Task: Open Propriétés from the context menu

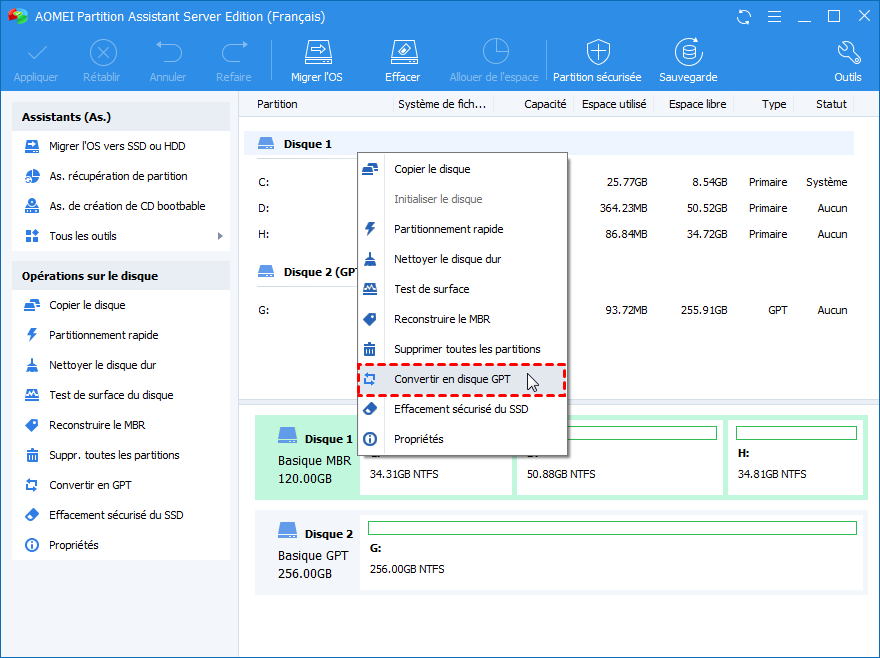Action: point(418,439)
